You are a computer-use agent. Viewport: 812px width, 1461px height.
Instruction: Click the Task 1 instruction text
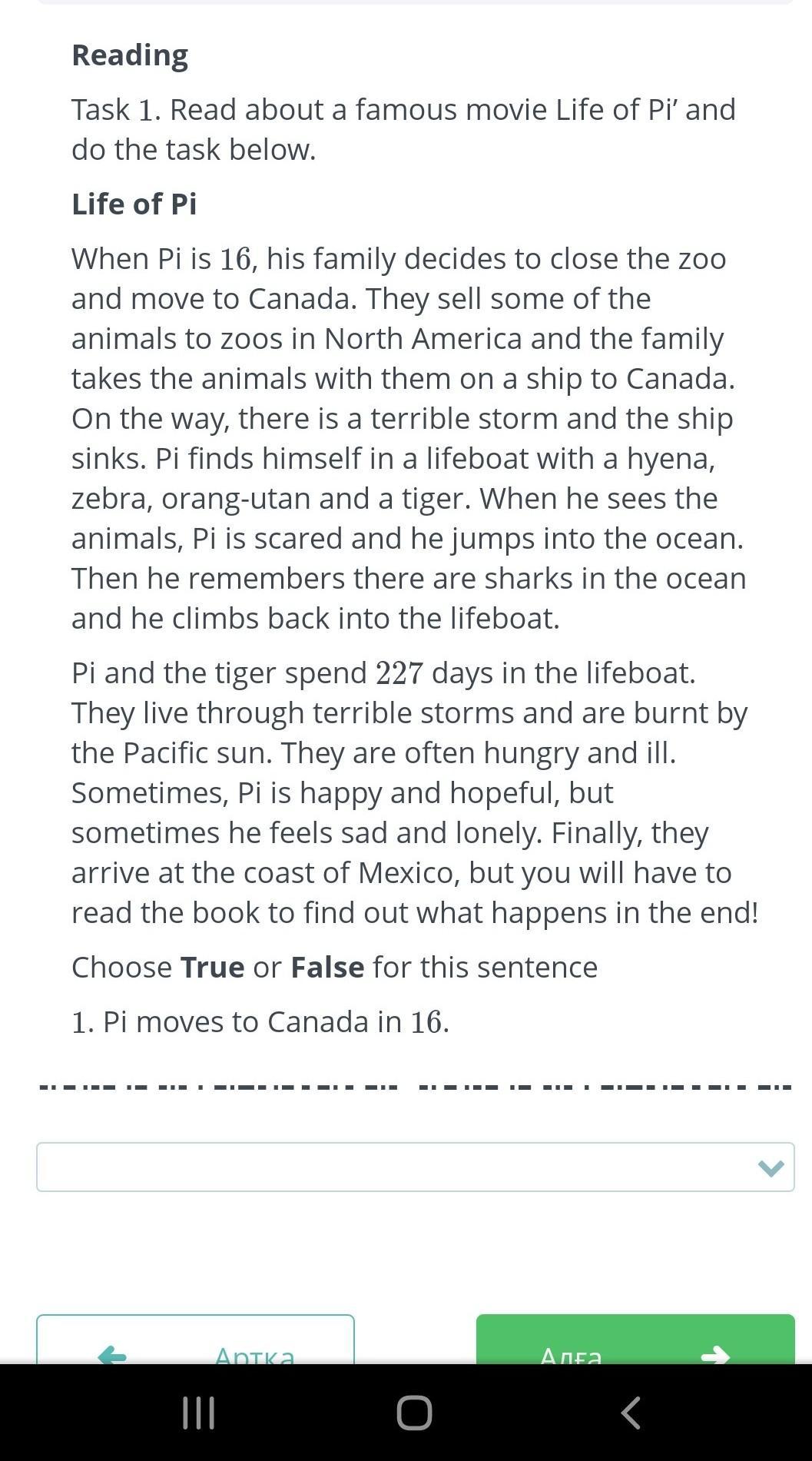(x=403, y=129)
